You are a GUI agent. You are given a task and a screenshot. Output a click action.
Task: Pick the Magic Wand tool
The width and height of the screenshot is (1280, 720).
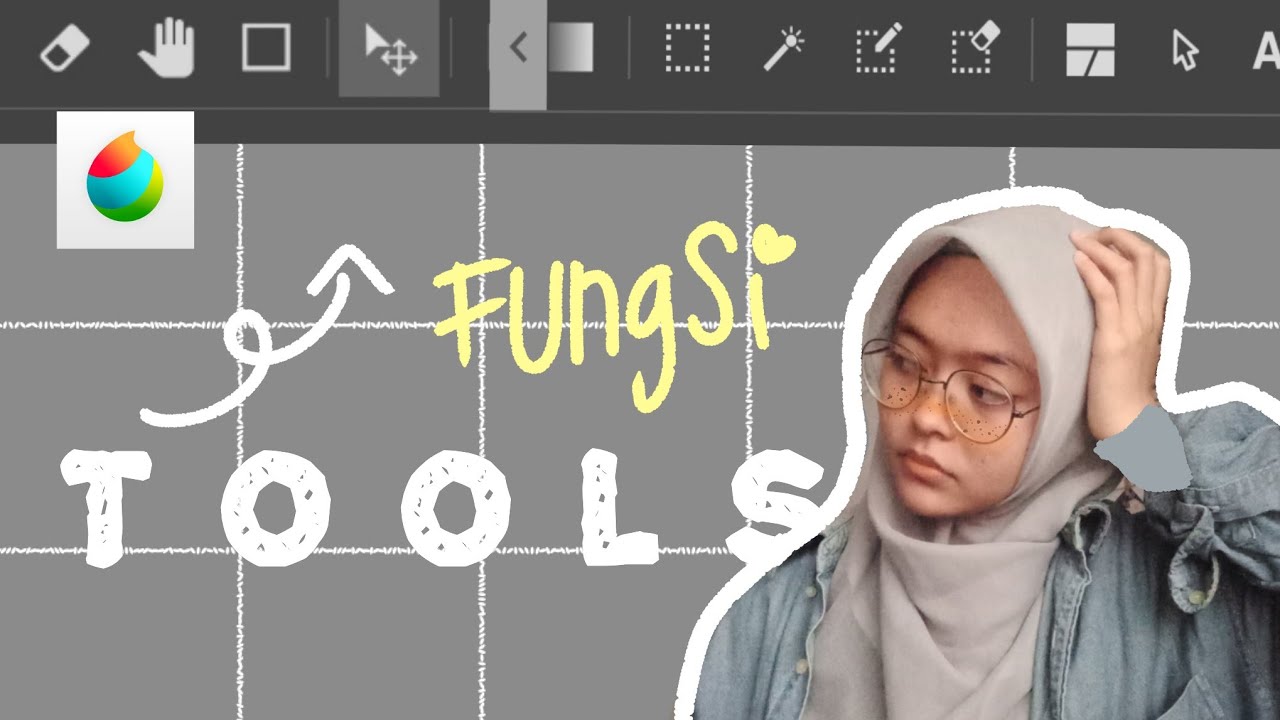(785, 48)
